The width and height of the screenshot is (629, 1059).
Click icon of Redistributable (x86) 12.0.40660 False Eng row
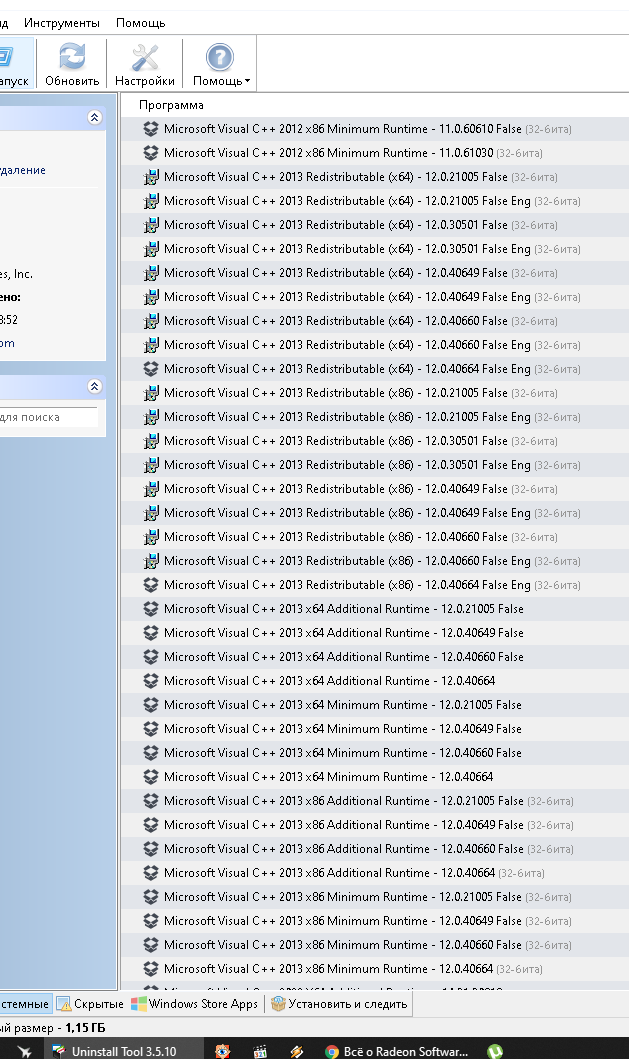pyautogui.click(x=151, y=561)
